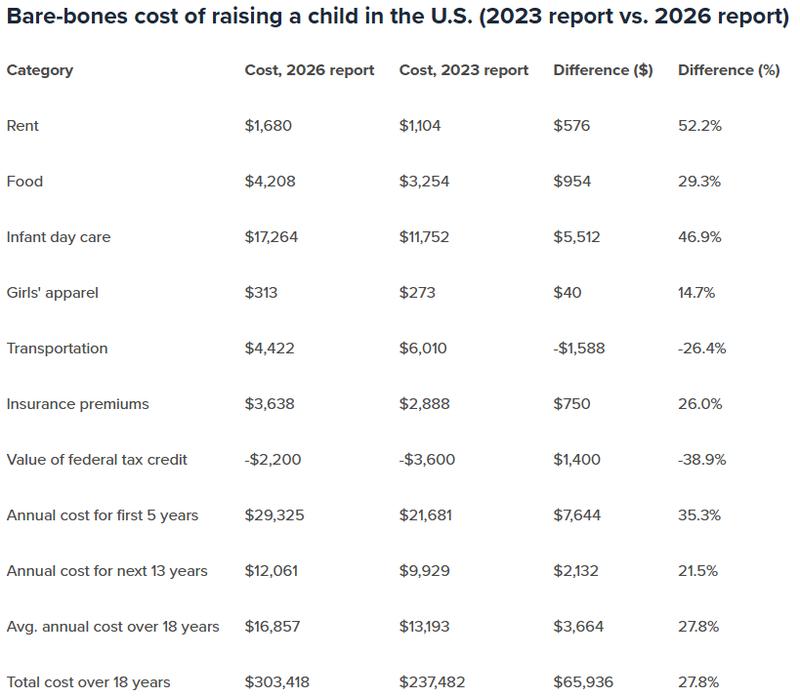Click the Infant day care row label
Viewport: 800px width, 698px height.
[x=58, y=237]
